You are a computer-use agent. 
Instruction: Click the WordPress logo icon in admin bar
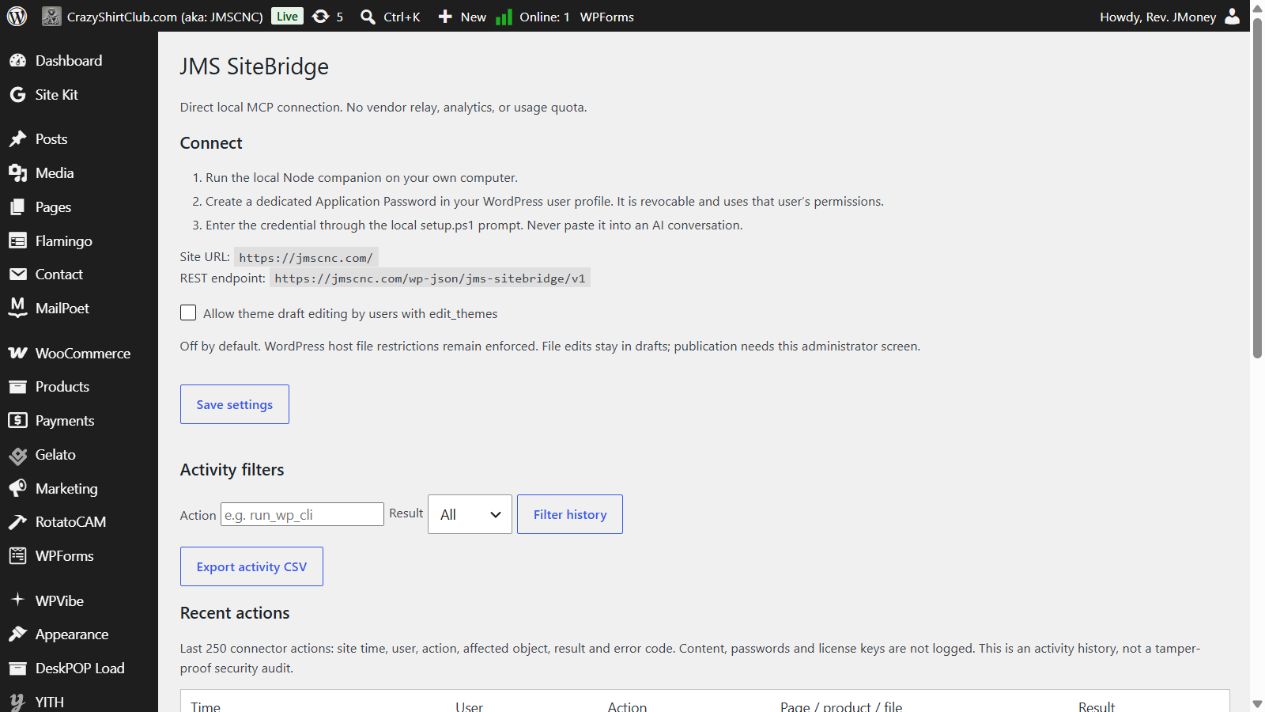click(17, 16)
